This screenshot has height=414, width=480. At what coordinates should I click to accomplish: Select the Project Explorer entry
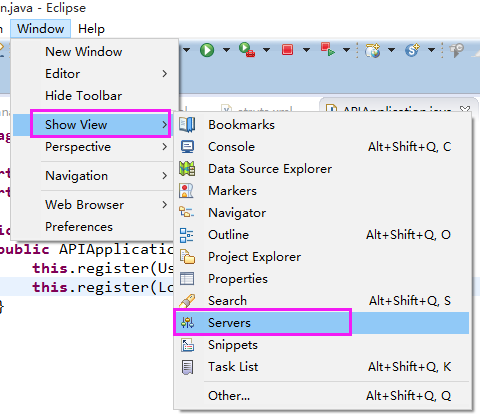[x=322, y=257]
